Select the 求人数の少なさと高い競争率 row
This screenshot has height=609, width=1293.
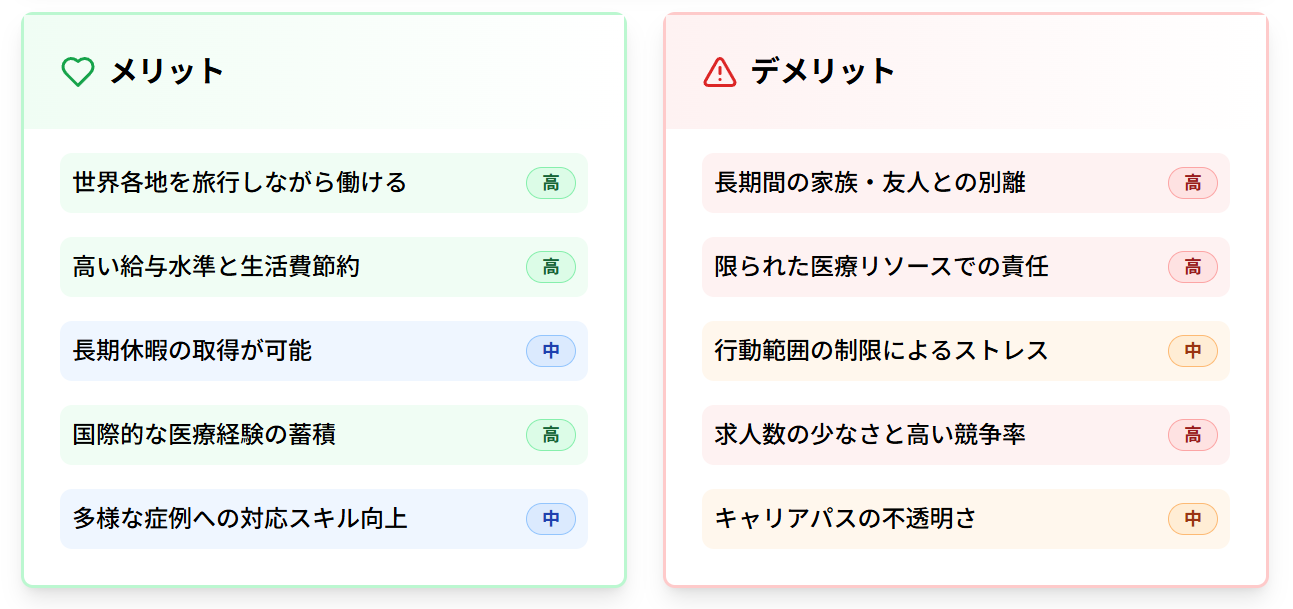[966, 435]
